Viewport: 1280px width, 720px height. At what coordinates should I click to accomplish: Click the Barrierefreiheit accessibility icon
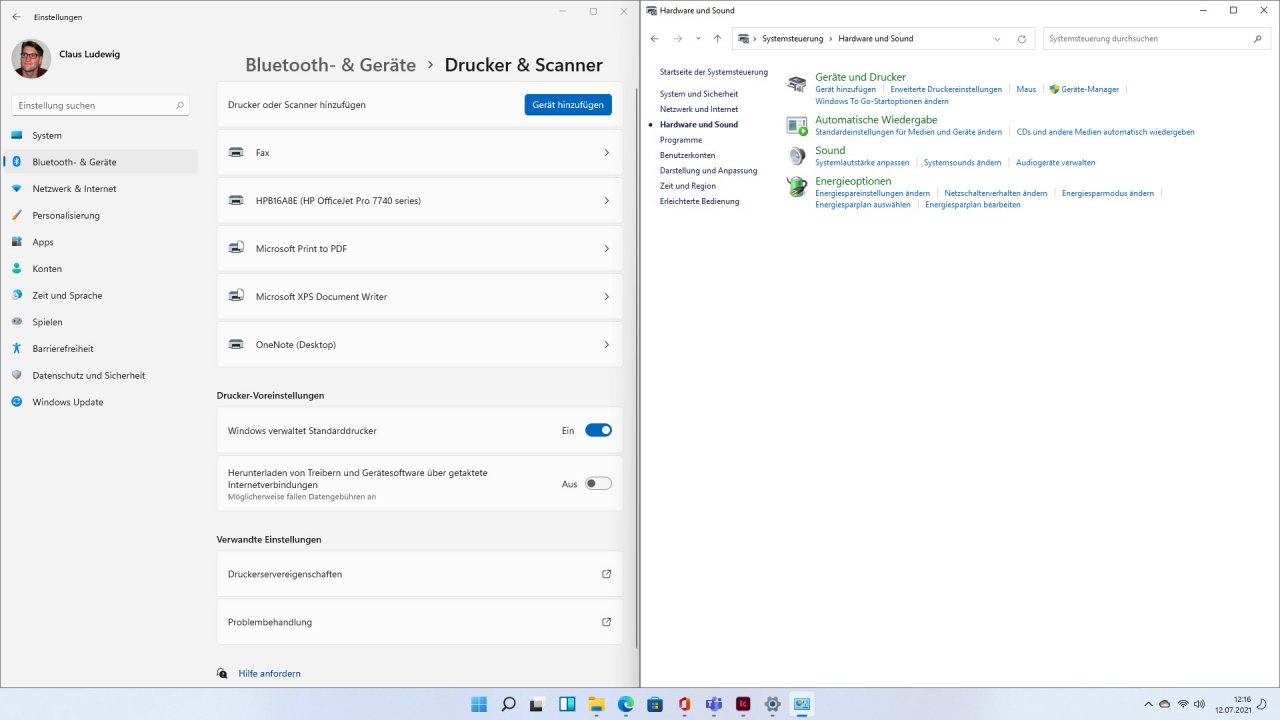pyautogui.click(x=16, y=349)
